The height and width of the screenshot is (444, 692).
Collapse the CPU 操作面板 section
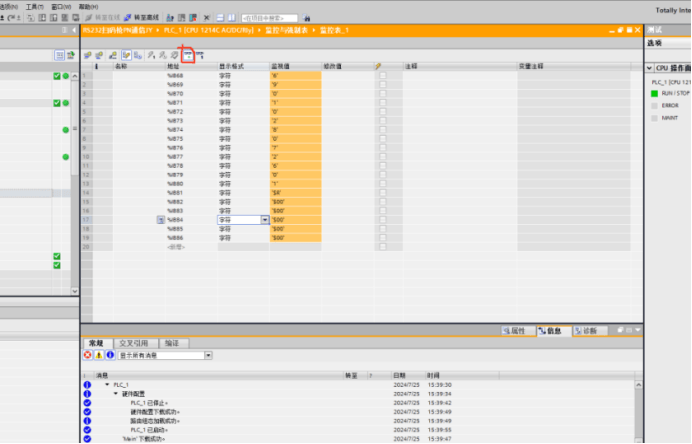pos(650,68)
